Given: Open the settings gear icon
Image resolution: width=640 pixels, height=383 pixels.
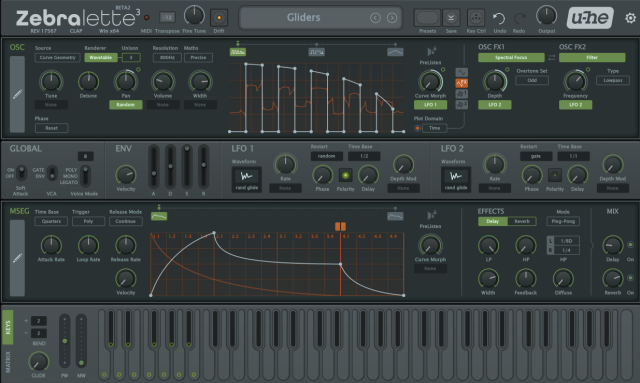Looking at the screenshot, I should (x=630, y=18).
